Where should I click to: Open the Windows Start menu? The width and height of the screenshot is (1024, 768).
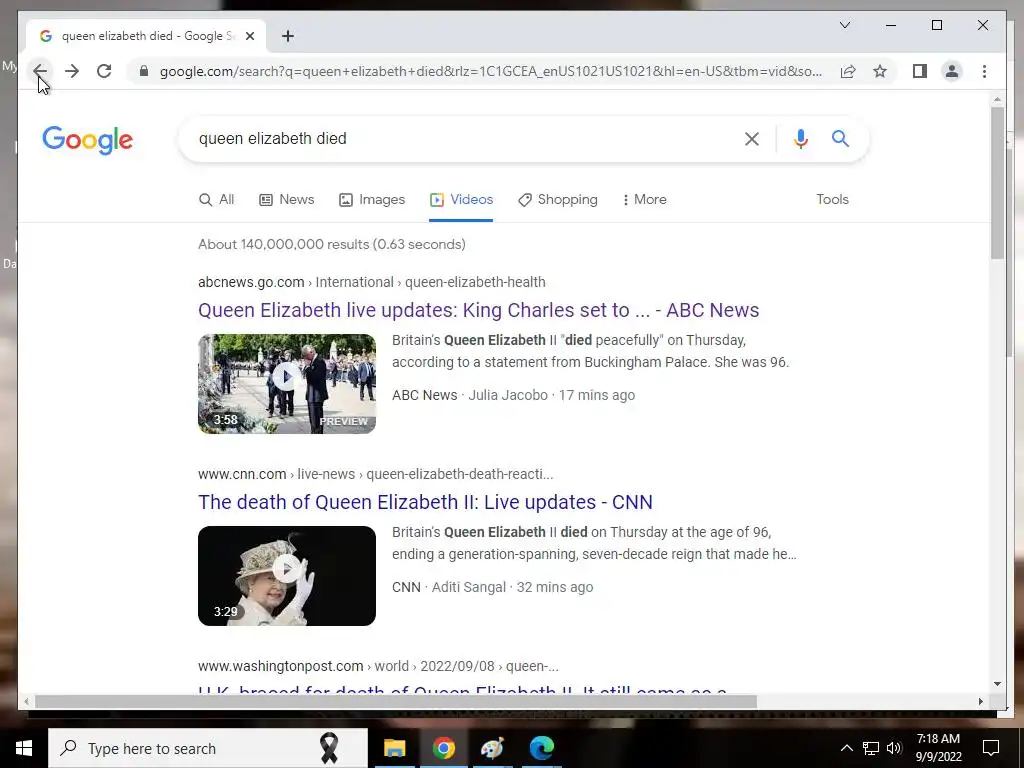tap(24, 748)
